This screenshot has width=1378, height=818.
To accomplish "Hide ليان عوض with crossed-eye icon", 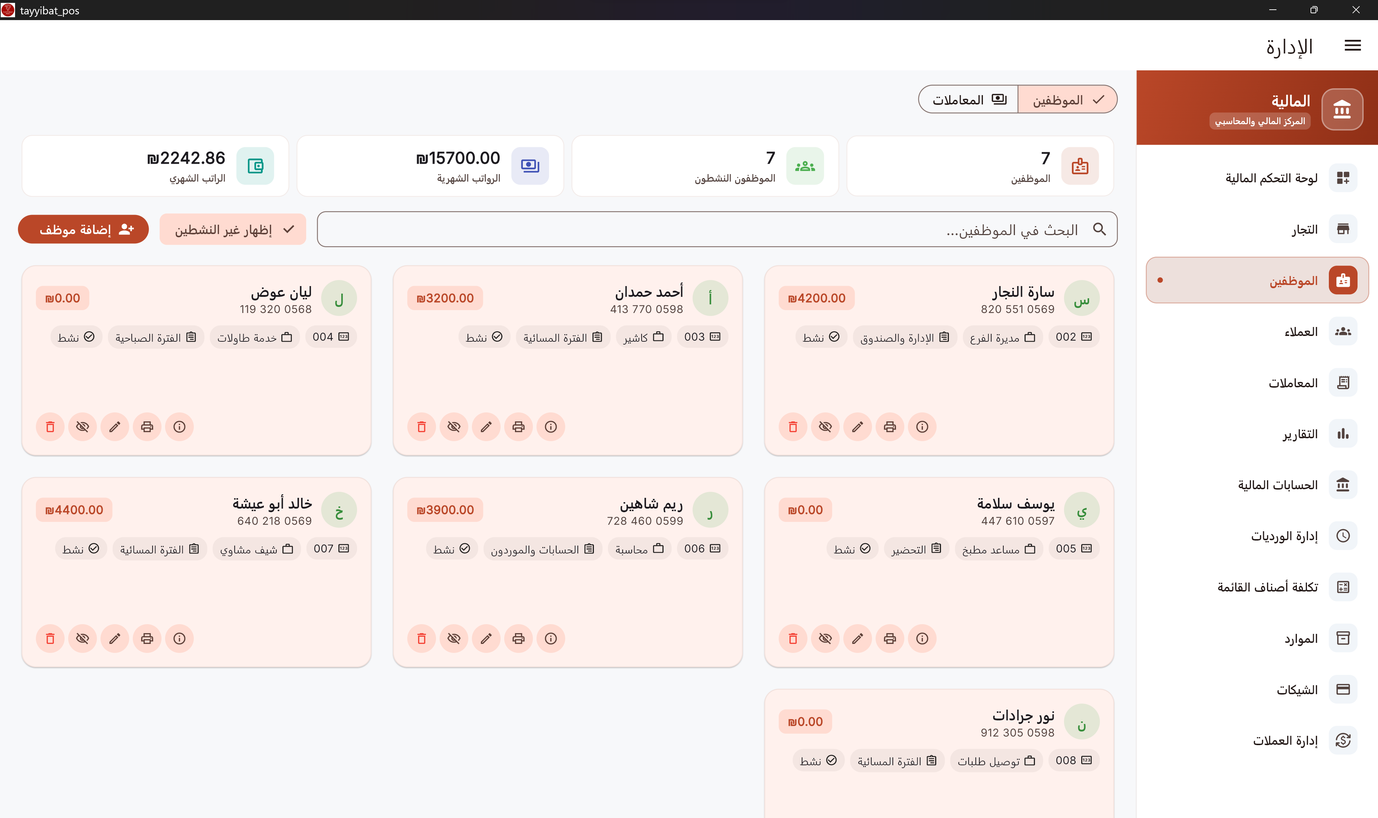I will coord(83,427).
